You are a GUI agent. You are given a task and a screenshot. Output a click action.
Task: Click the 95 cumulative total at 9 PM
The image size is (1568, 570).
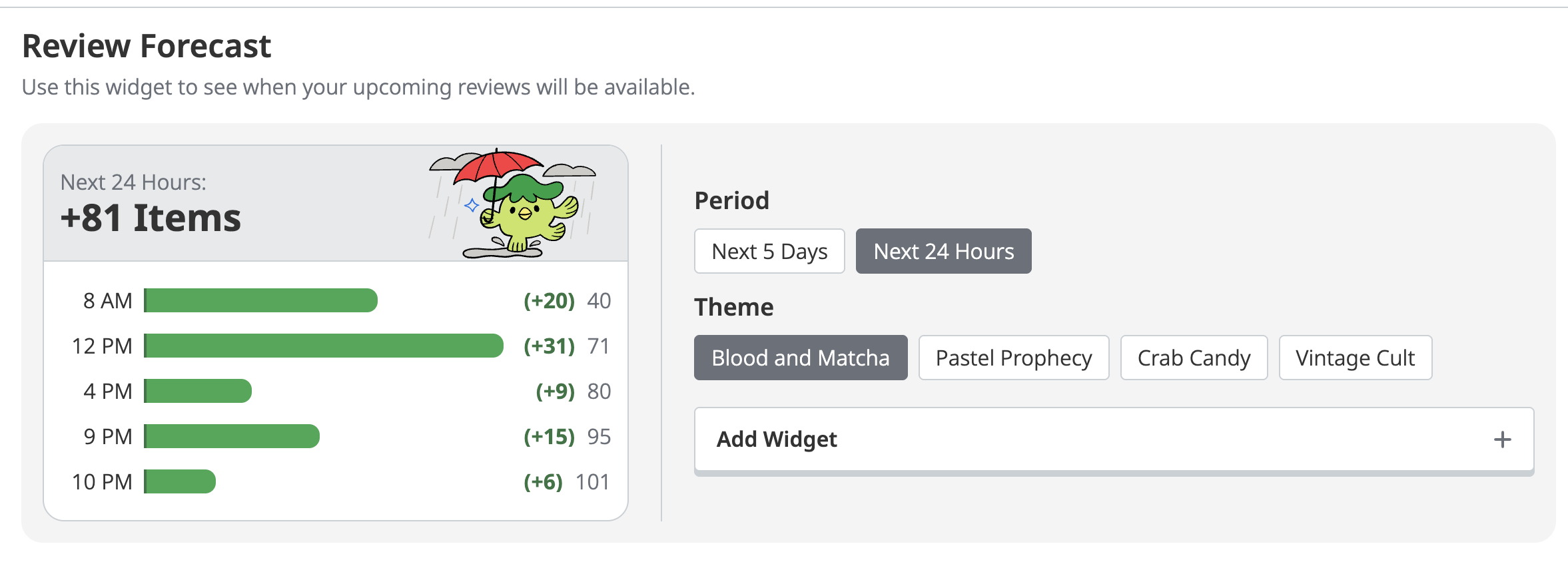tap(598, 436)
